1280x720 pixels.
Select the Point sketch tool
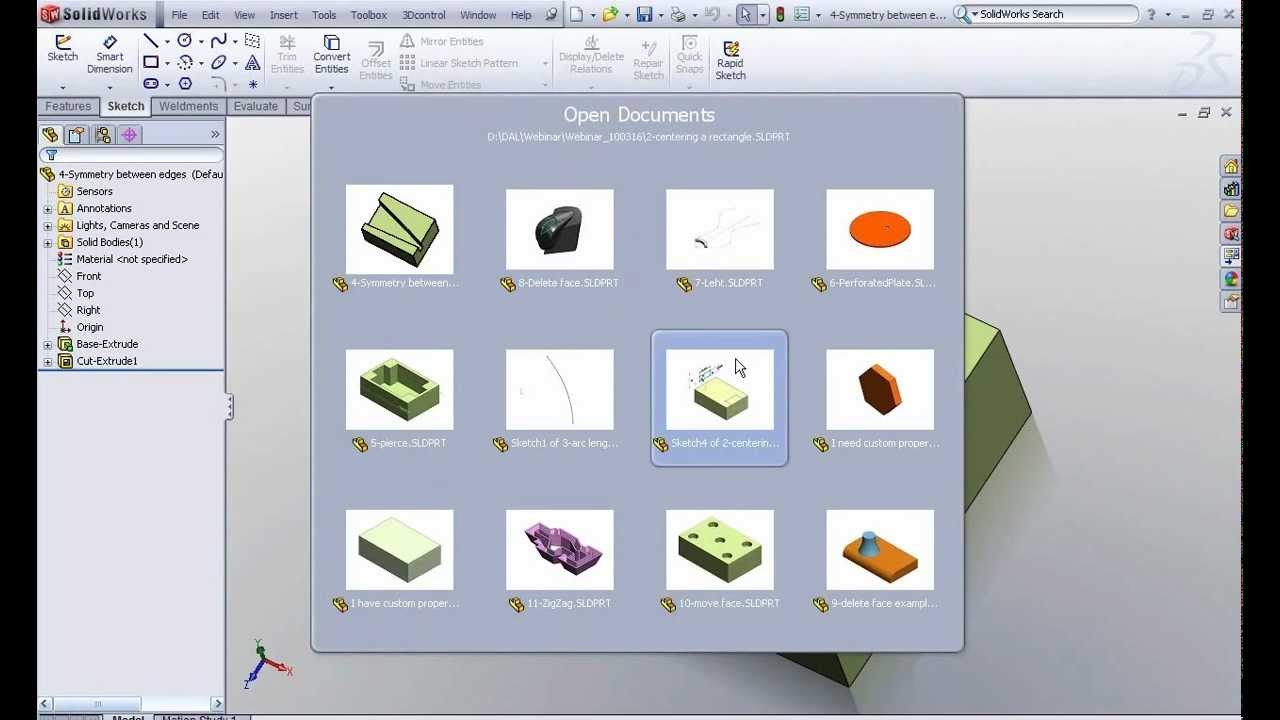click(x=252, y=84)
